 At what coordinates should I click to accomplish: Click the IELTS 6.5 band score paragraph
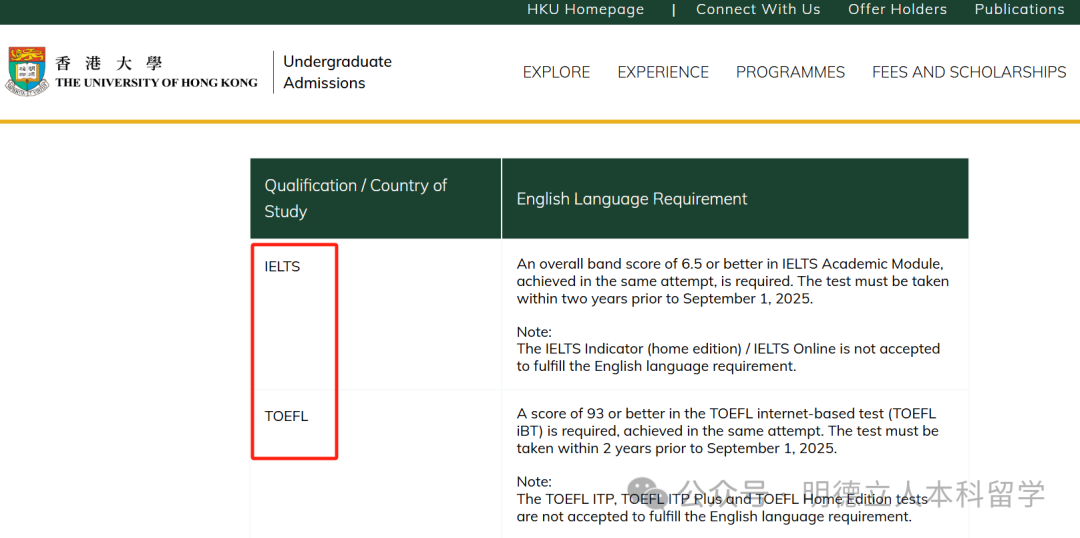click(733, 282)
